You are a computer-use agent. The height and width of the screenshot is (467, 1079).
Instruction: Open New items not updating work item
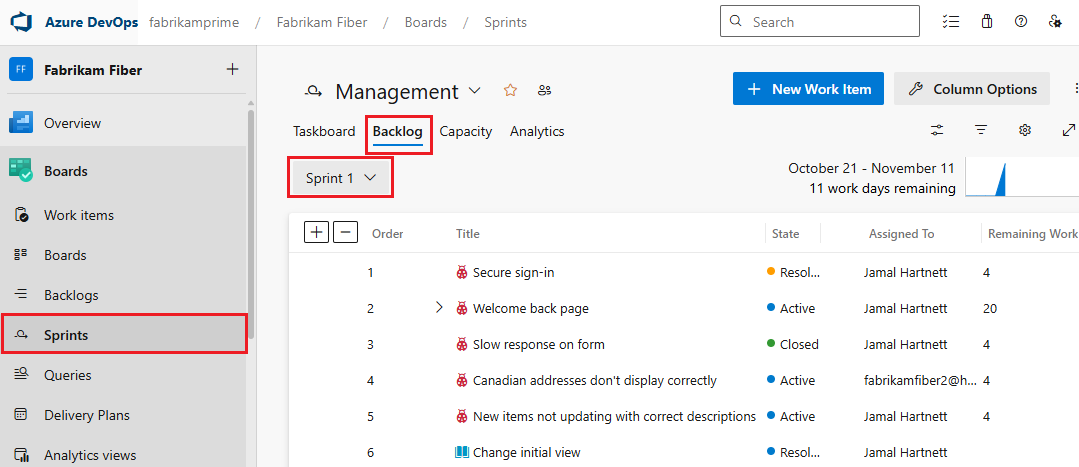(x=614, y=417)
